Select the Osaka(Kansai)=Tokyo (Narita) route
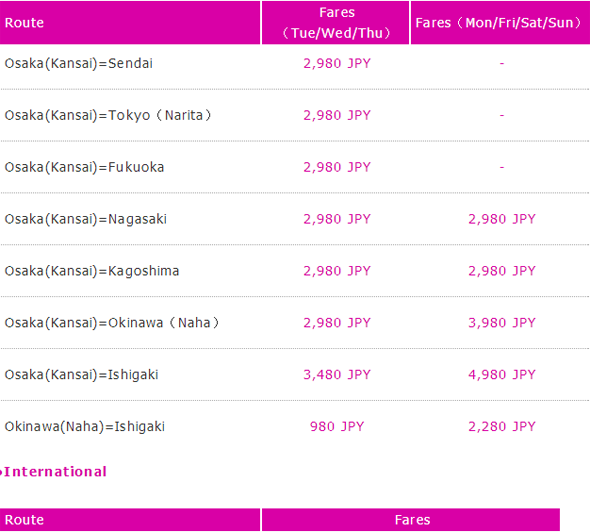 tap(108, 116)
